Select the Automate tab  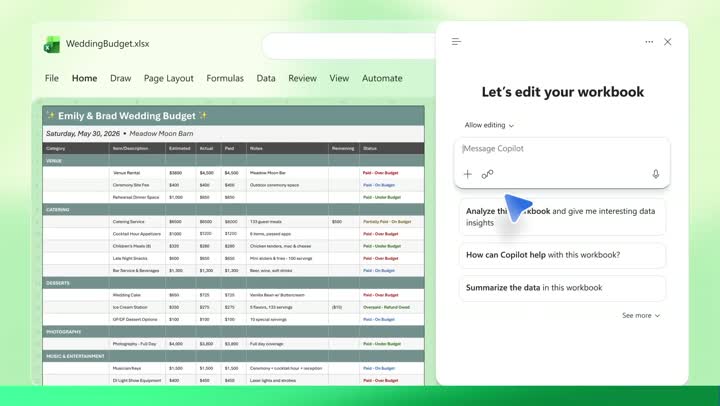[x=382, y=78]
